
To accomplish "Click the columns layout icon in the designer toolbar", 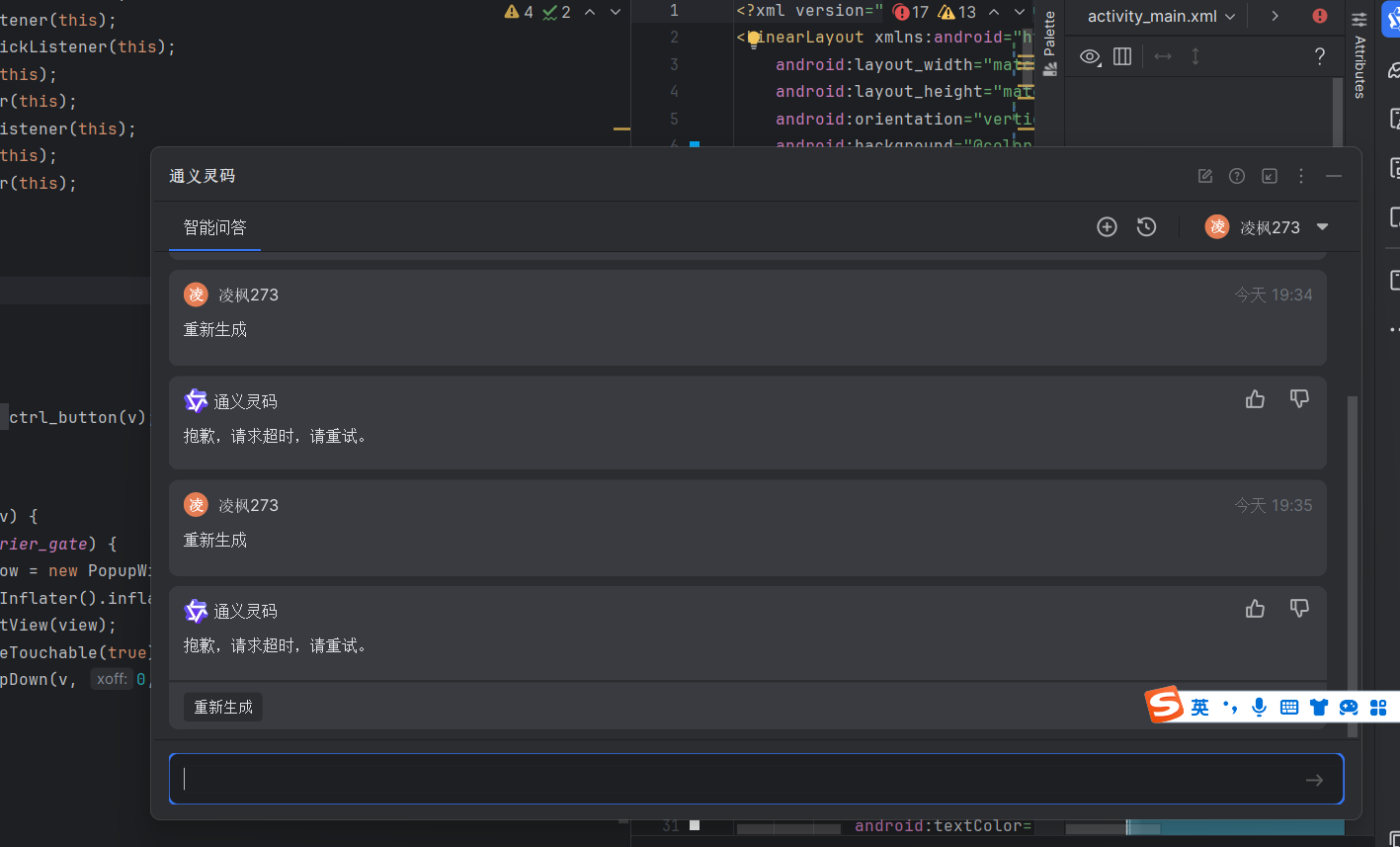I will coord(1122,56).
